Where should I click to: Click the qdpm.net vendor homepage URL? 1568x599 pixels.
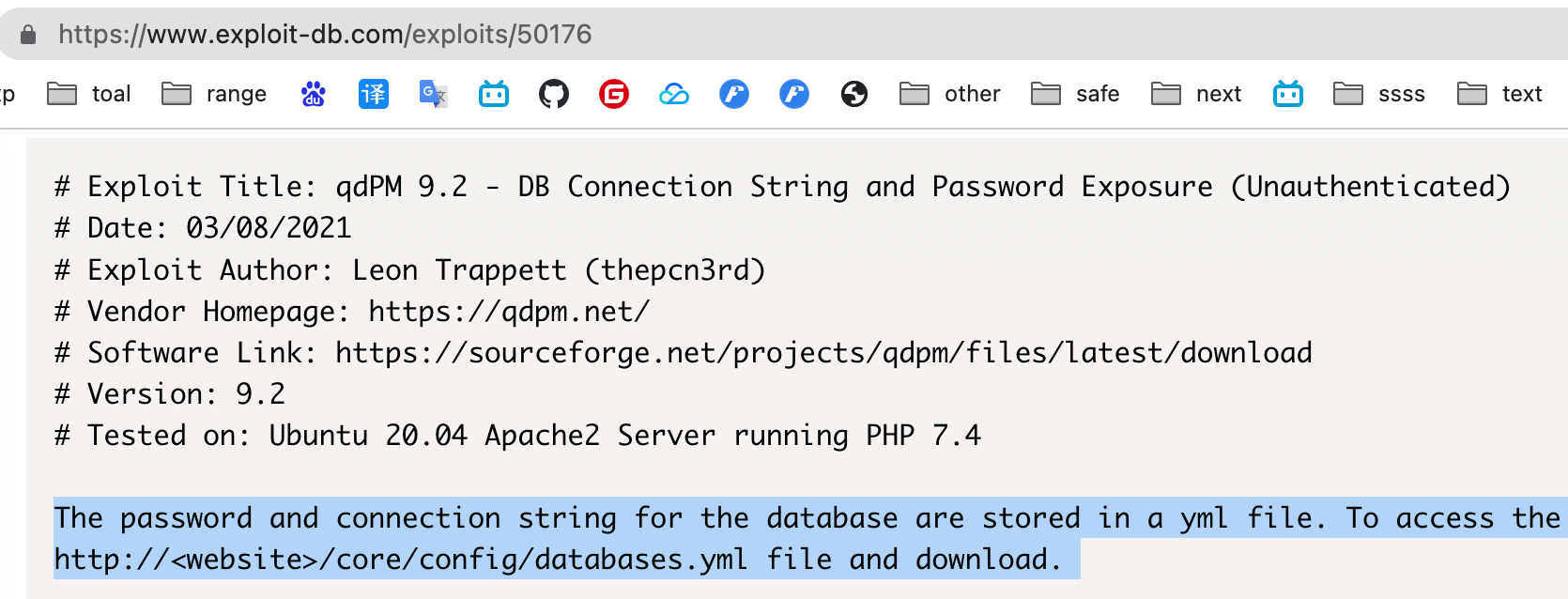(x=508, y=312)
